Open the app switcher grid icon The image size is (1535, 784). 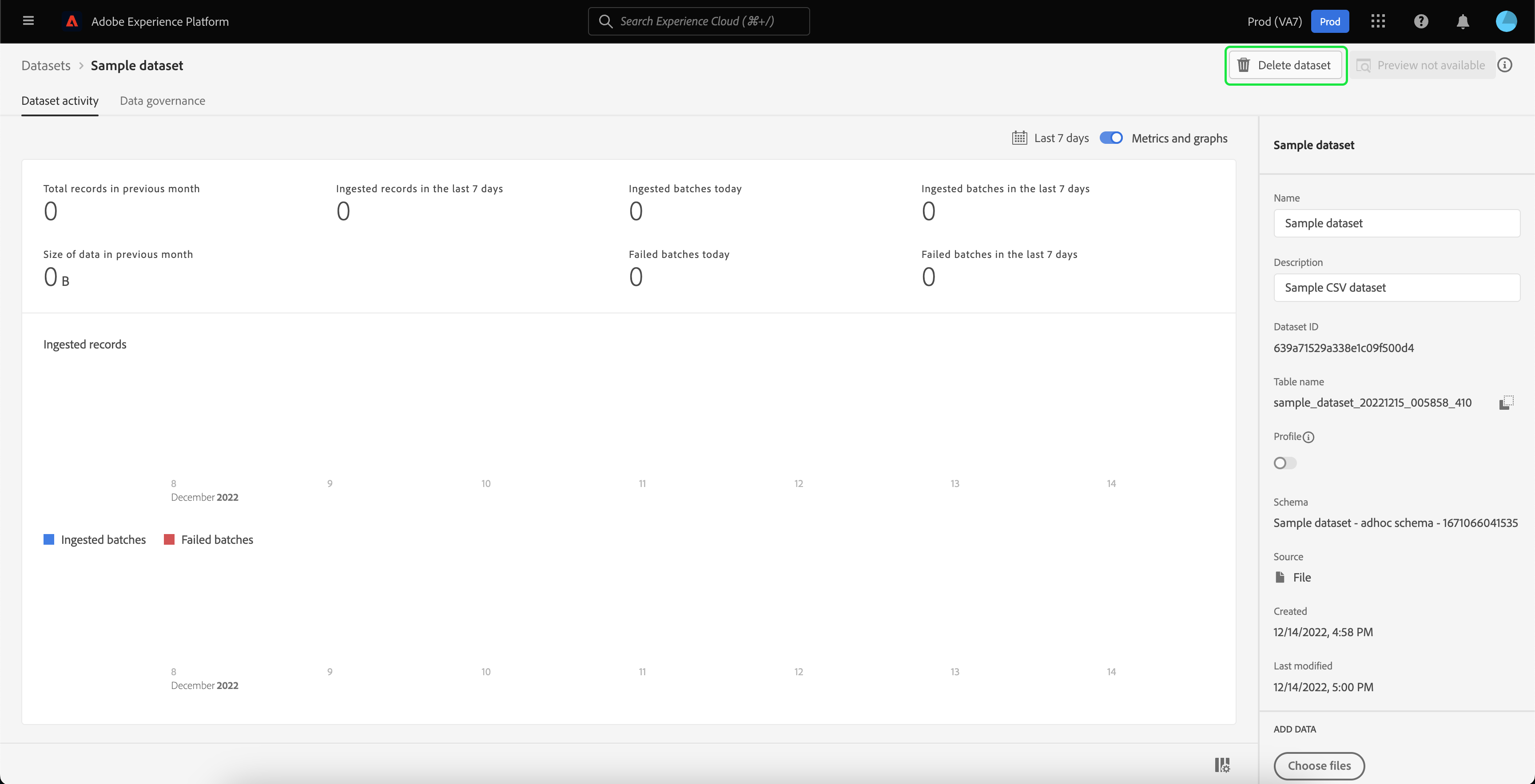pyautogui.click(x=1378, y=21)
